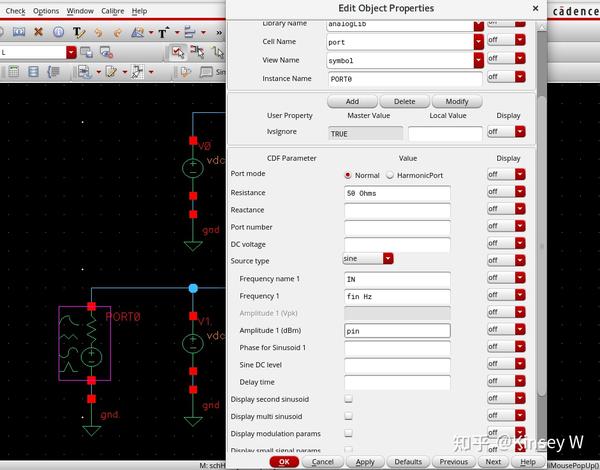Click the hand-over-document icon in the bottom toolbar

[x=186, y=72]
